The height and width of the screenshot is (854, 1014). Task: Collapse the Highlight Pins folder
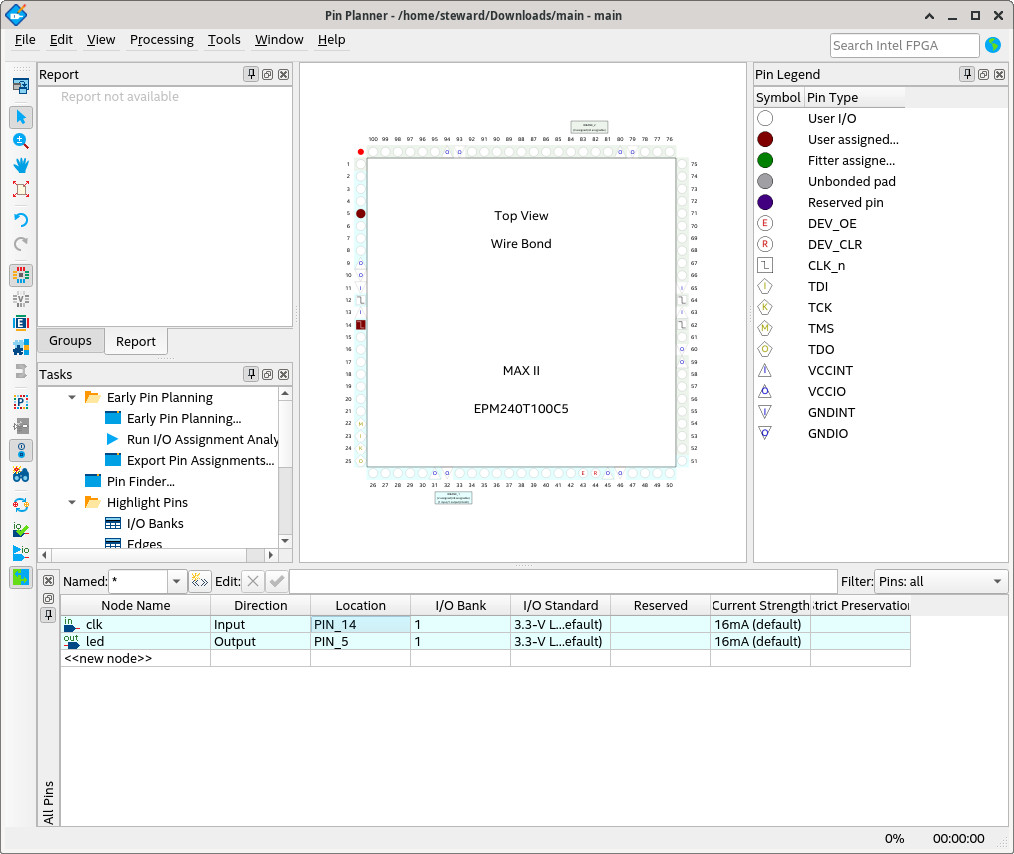click(72, 502)
